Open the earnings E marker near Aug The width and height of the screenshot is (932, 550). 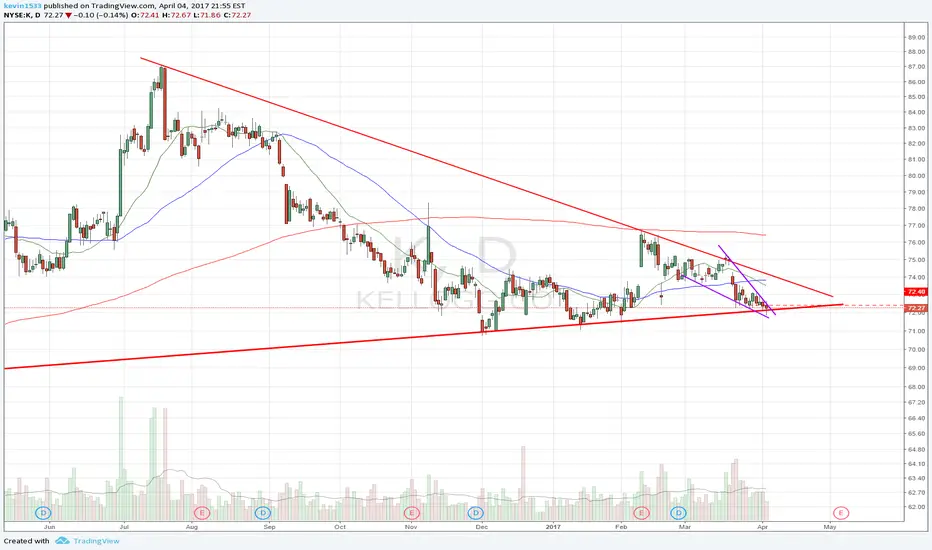click(202, 513)
